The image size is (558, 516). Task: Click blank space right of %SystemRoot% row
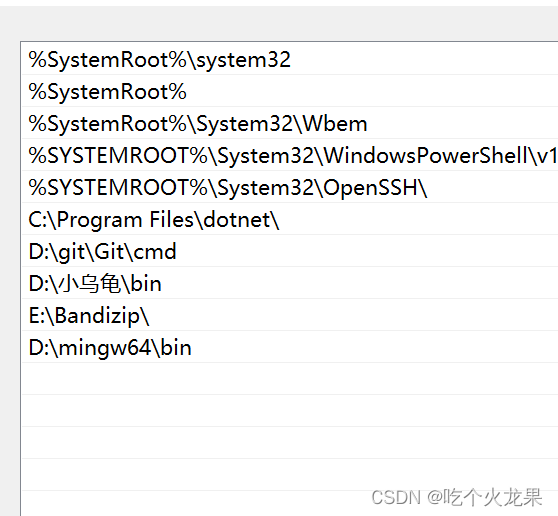point(372,91)
